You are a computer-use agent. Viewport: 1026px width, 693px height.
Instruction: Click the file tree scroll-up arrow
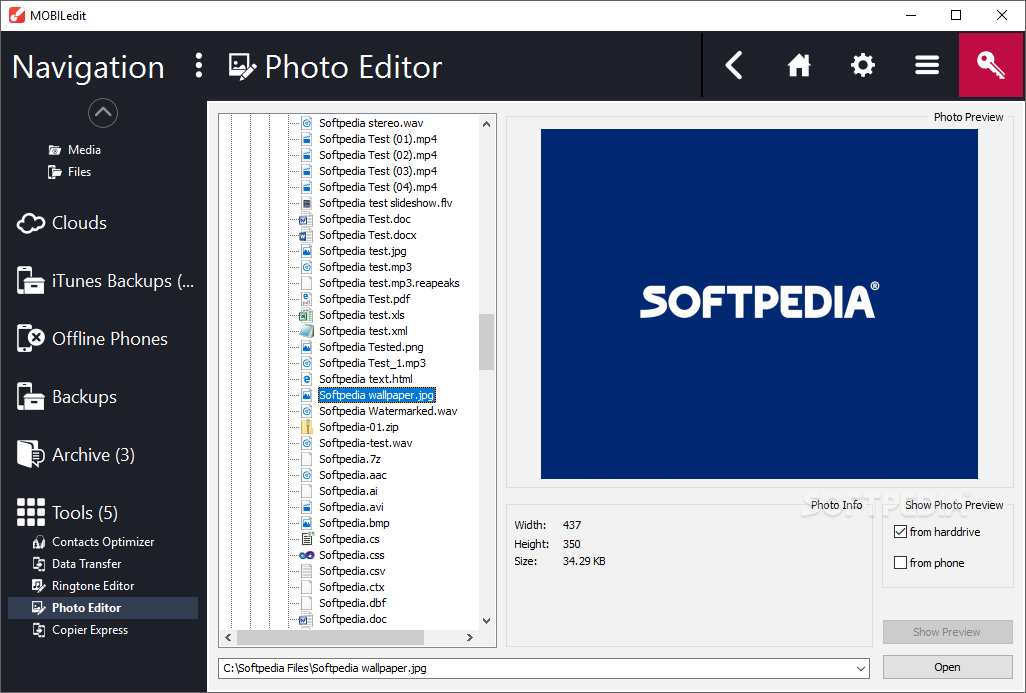(486, 124)
